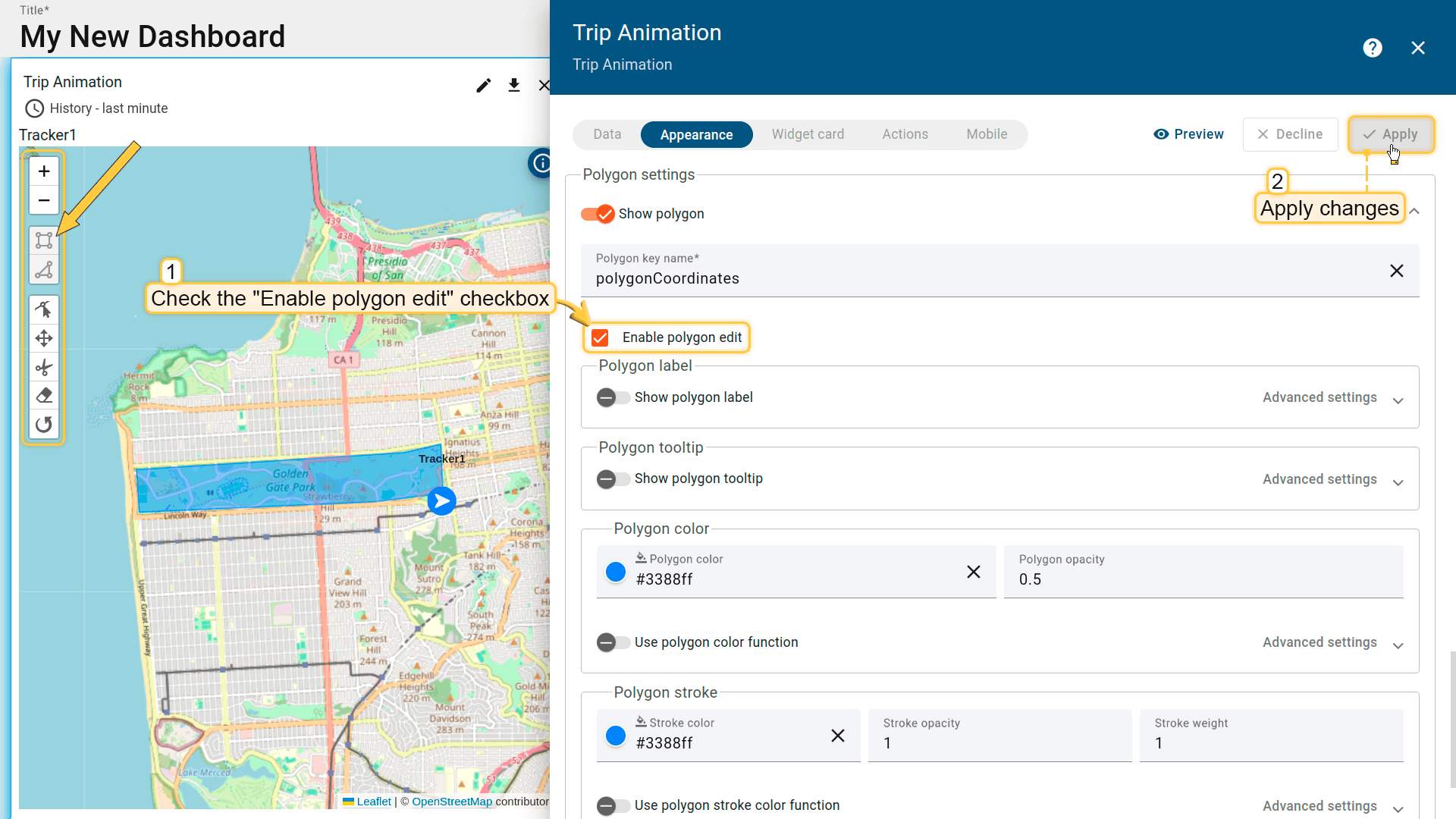Screen dimensions: 1456x819
Task: Click Decline to discard changes
Action: point(1290,134)
